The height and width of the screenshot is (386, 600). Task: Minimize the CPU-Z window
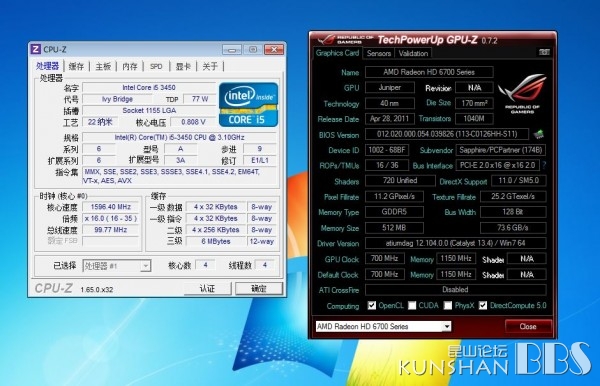[232, 49]
